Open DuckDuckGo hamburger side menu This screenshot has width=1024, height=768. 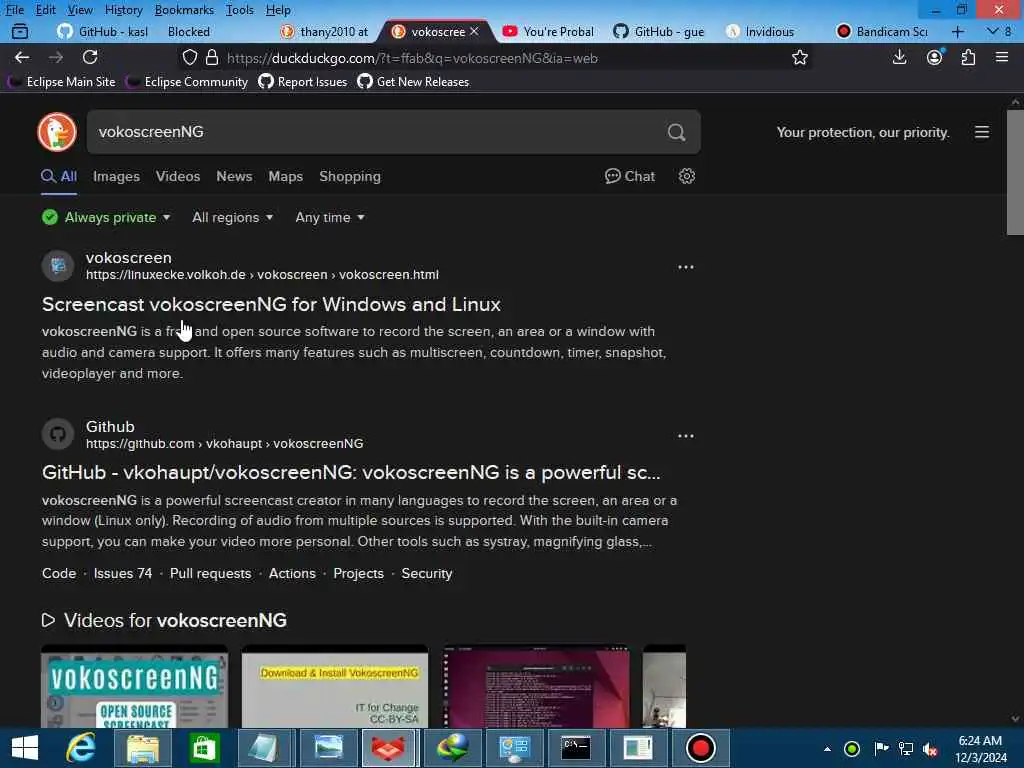tap(982, 132)
